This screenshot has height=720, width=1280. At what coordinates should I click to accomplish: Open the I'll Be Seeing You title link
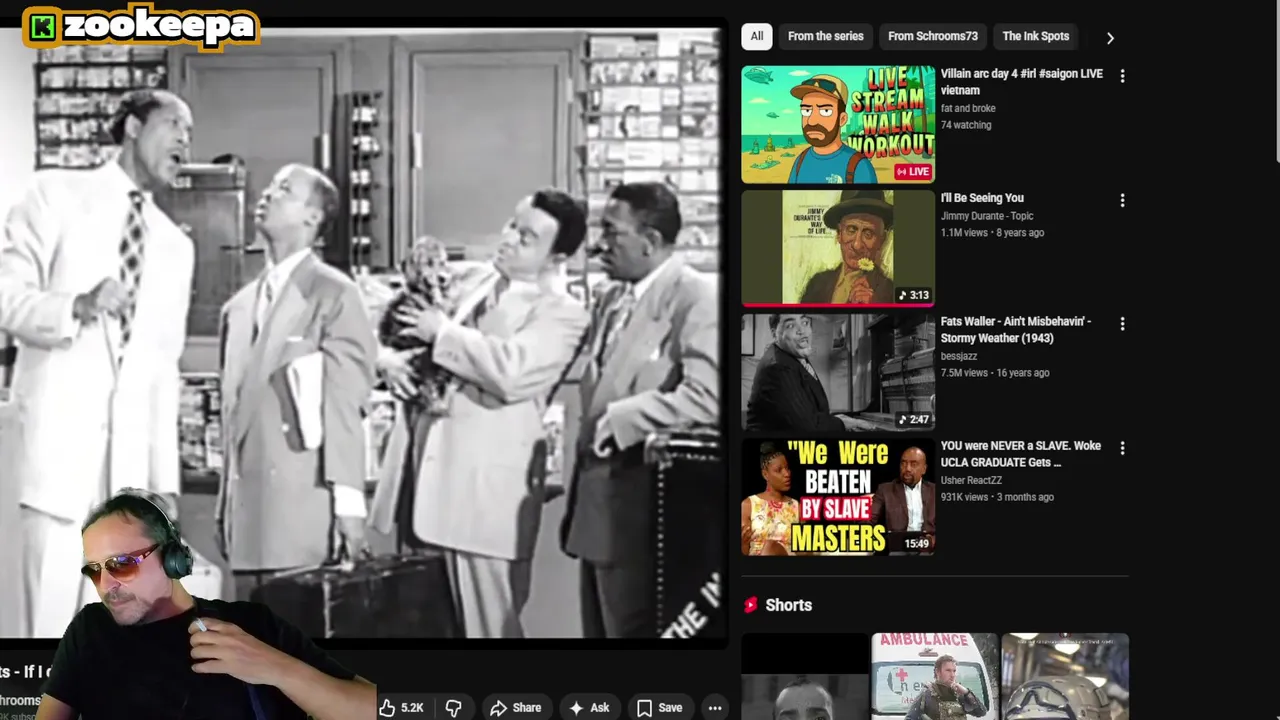tap(982, 198)
